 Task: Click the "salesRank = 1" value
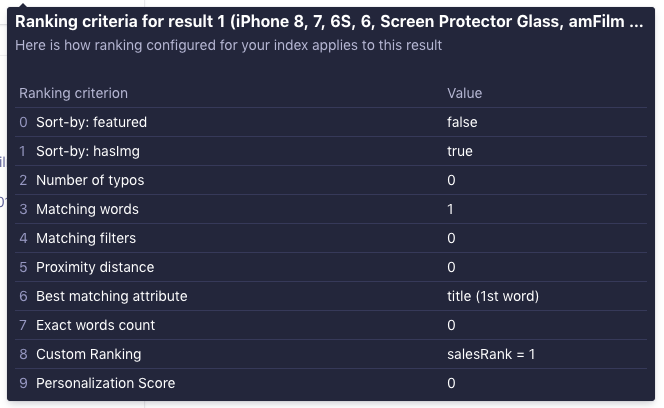(491, 354)
